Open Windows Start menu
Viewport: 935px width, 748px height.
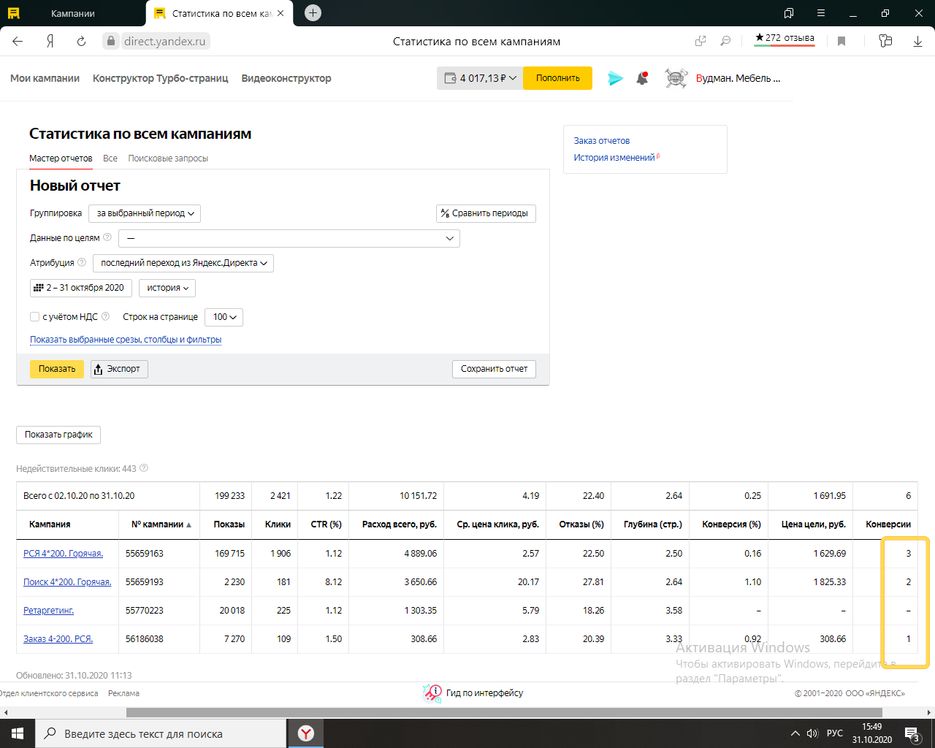(x=17, y=734)
